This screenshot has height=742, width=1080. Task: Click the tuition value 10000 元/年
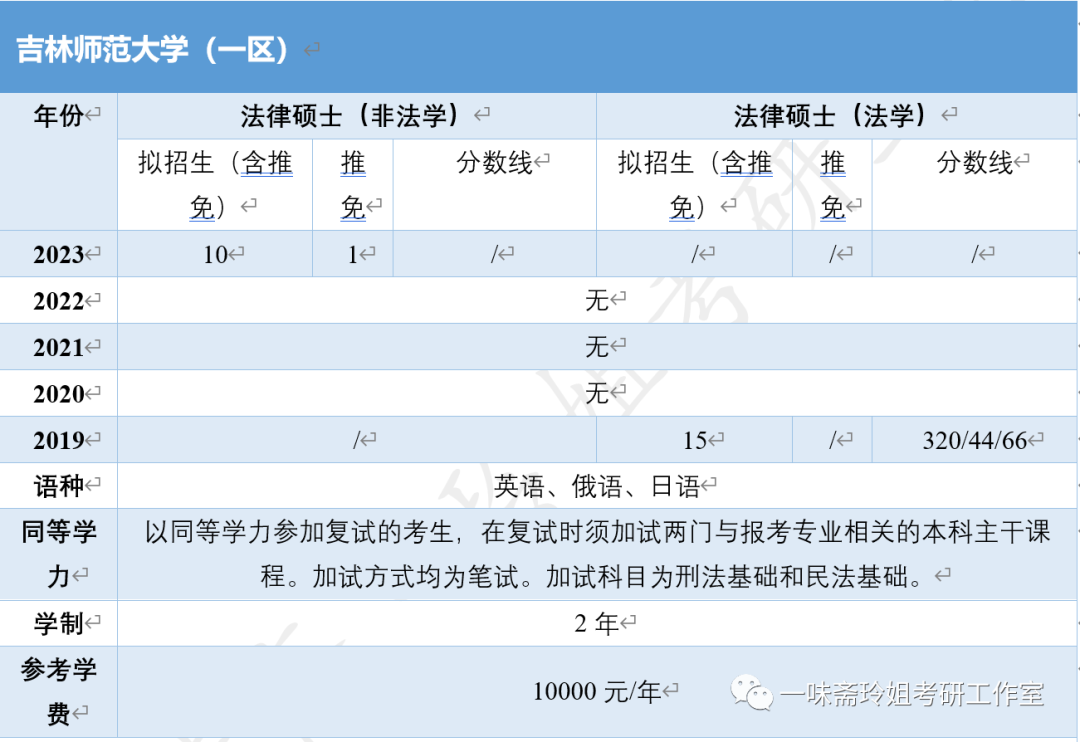[597, 691]
